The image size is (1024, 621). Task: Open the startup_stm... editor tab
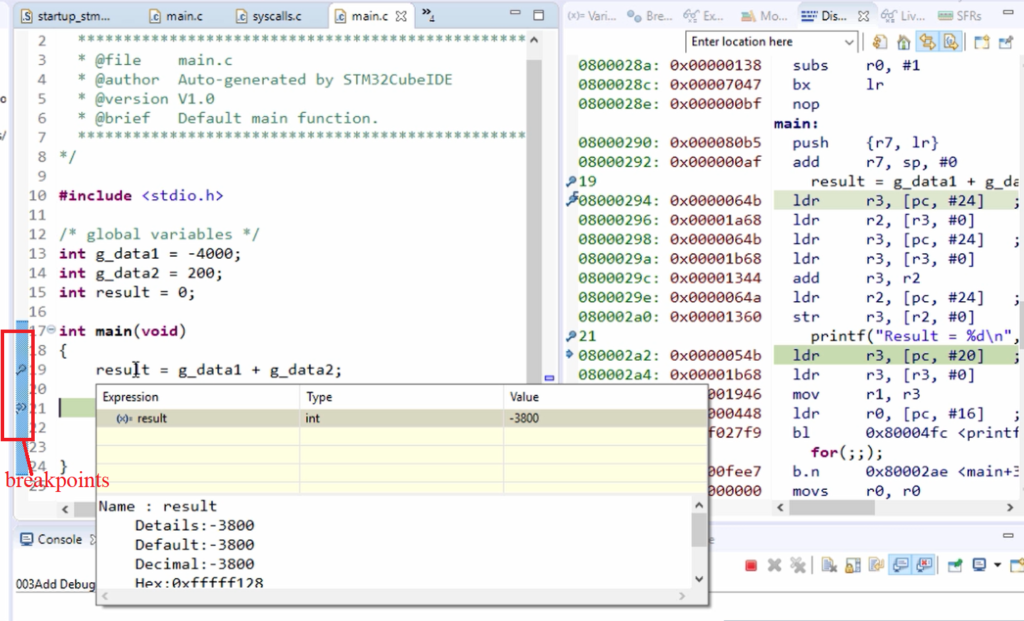pyautogui.click(x=65, y=16)
